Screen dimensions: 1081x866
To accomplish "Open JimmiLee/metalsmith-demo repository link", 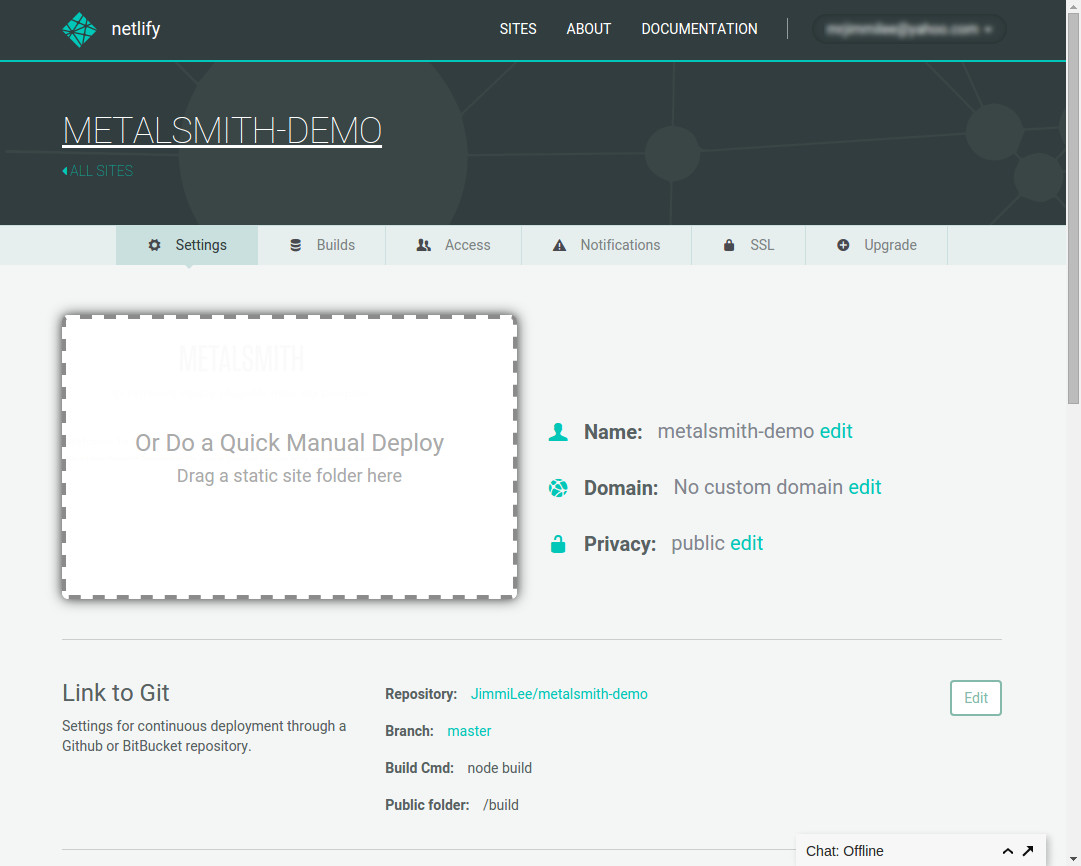I will 559,694.
